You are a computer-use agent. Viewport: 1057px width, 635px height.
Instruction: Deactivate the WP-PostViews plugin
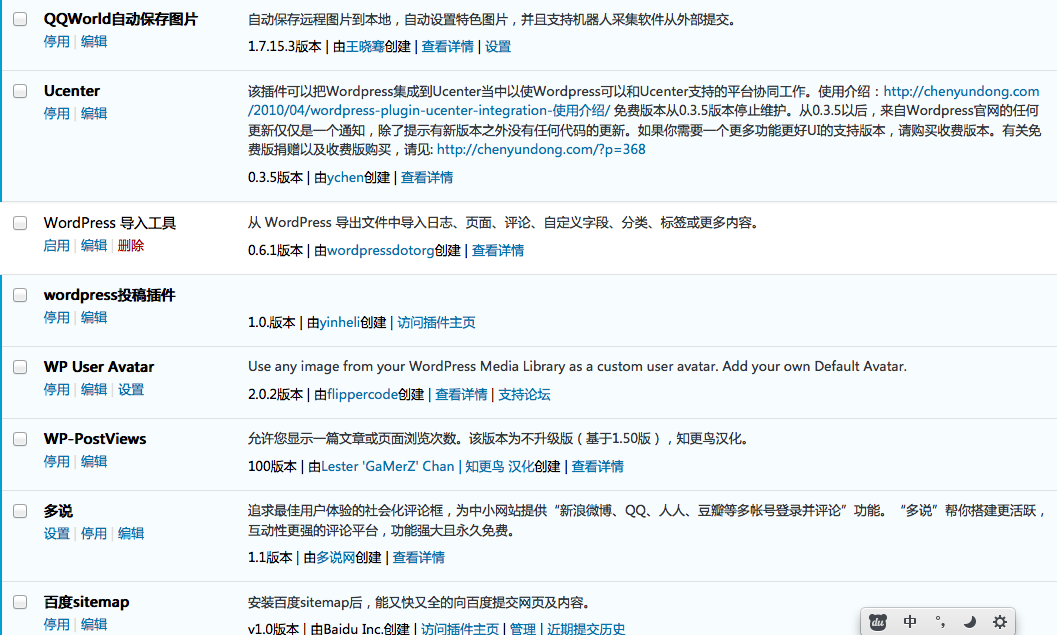coord(57,462)
